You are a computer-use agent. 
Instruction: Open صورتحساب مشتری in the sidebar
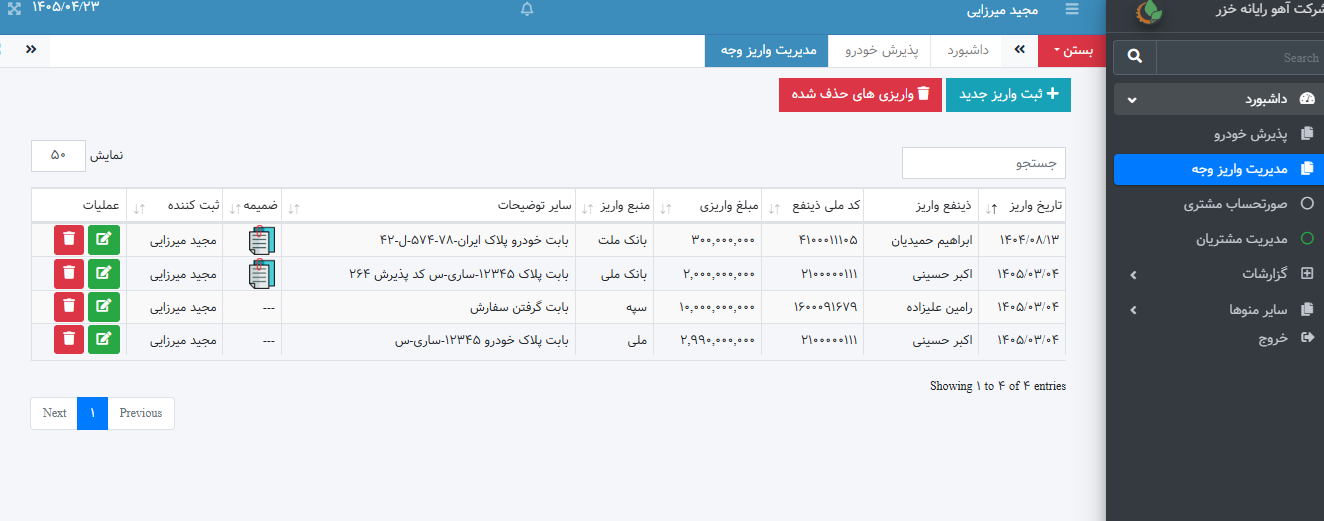pyautogui.click(x=1218, y=204)
